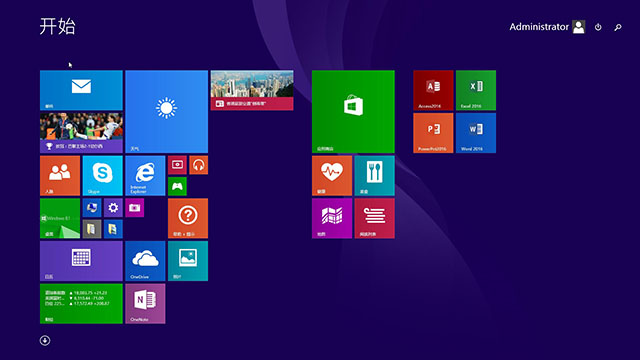Open the small This PC computer tile
Image resolution: width=640 pixels, height=360 pixels.
pyautogui.click(x=92, y=208)
